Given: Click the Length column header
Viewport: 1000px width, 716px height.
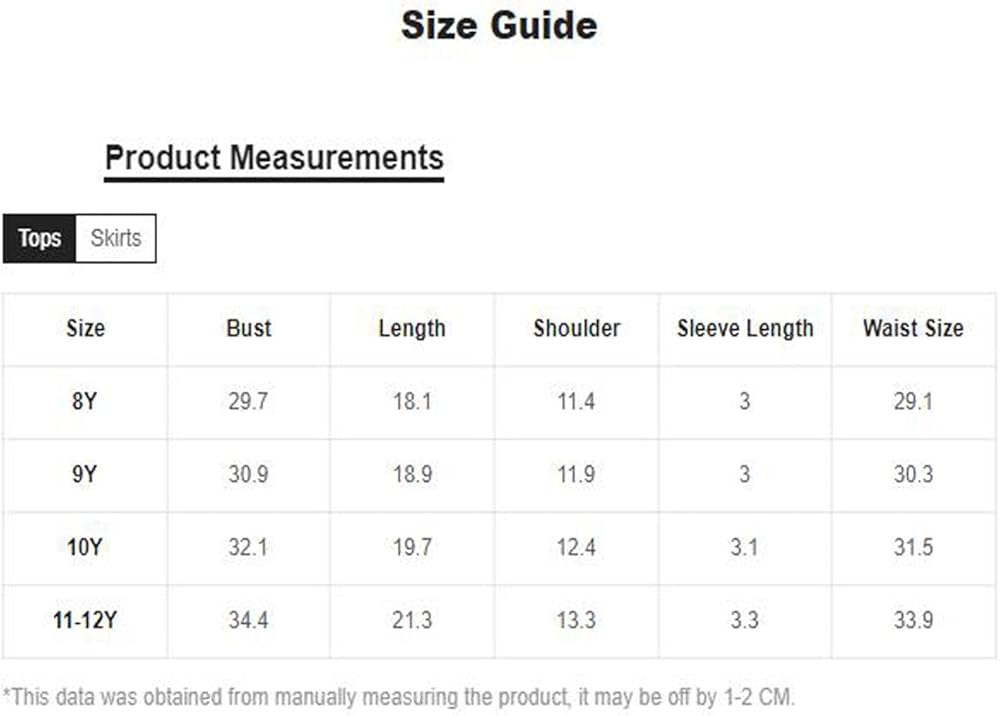Looking at the screenshot, I should pos(412,328).
